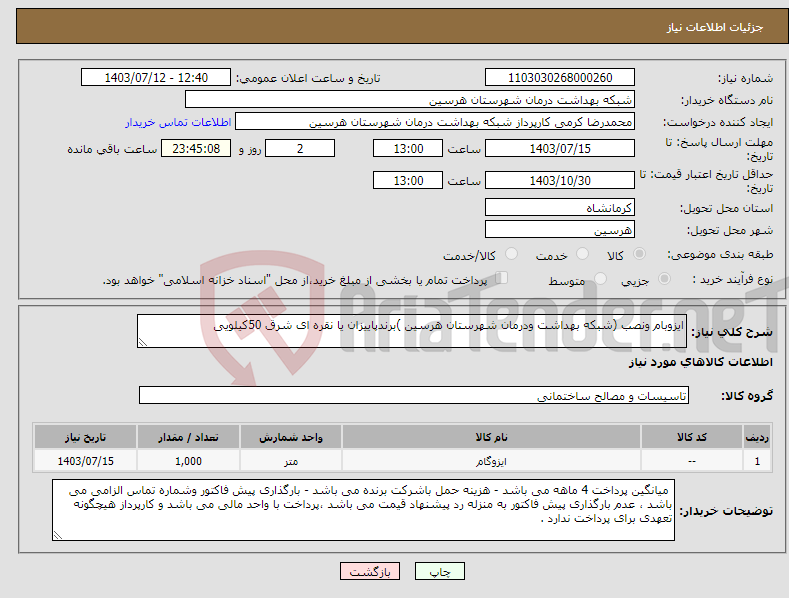Click the گروه کالا label
This screenshot has height=598, width=789.
tap(747, 396)
